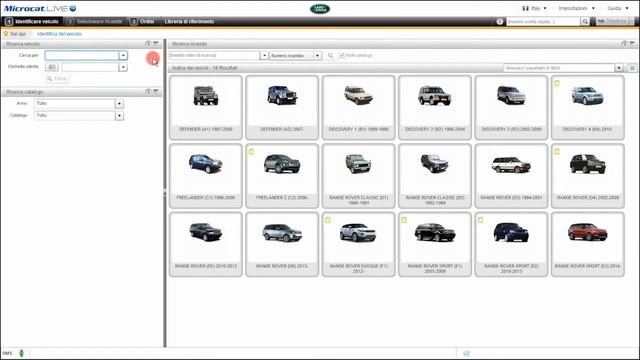Open the Catalogo dropdown
The image size is (640, 360).
click(x=119, y=116)
